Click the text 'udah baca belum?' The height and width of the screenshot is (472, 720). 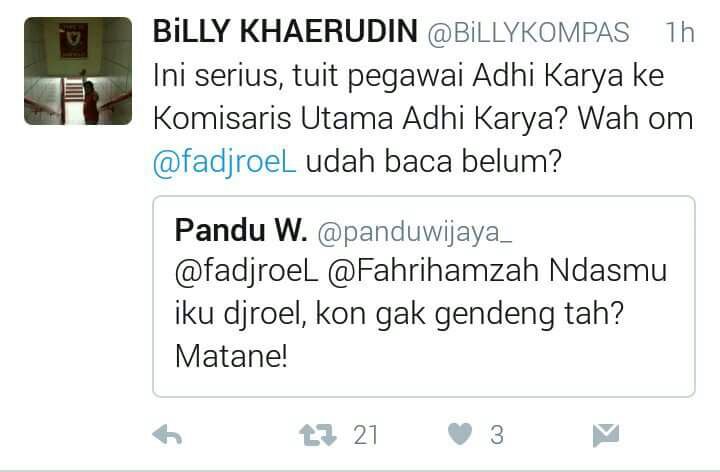point(434,162)
